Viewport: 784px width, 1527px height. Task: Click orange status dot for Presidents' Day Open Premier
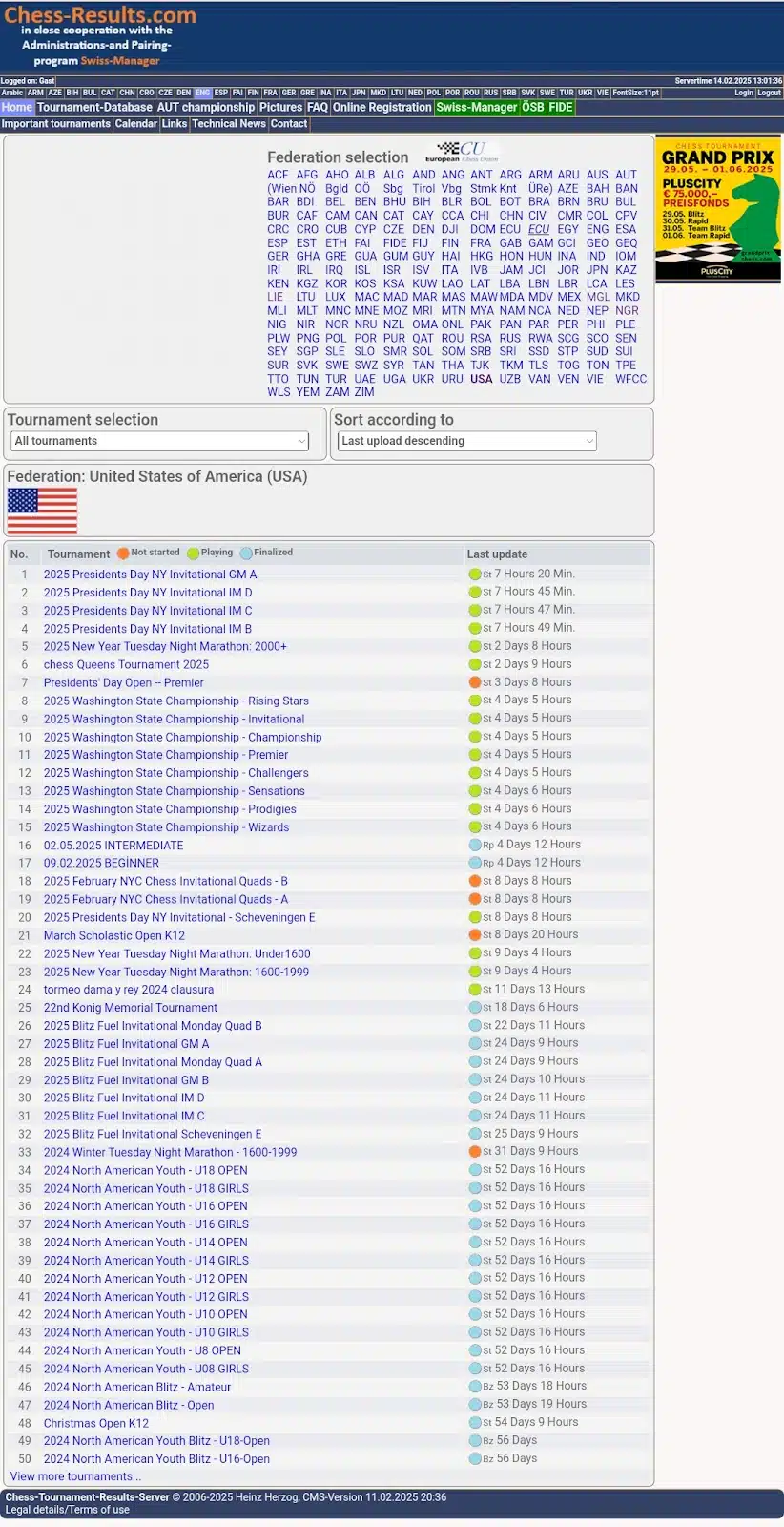(474, 682)
